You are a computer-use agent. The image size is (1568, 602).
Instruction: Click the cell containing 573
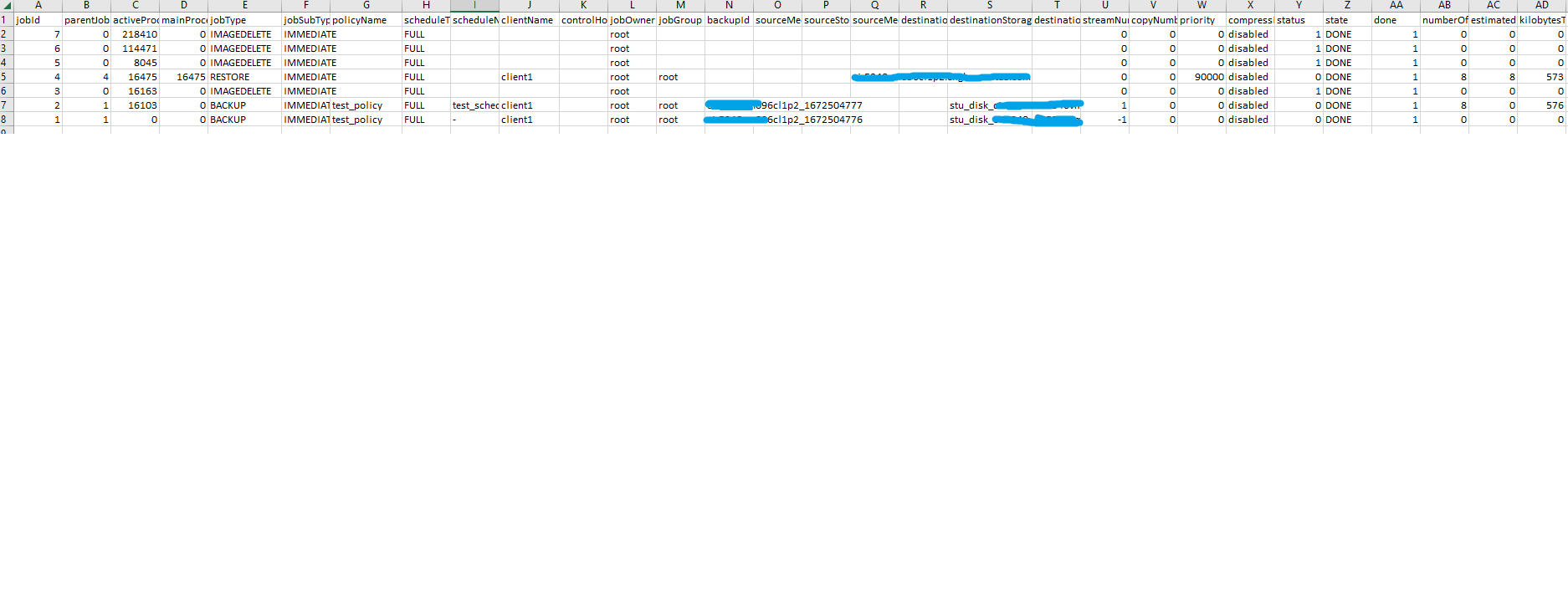click(x=1542, y=77)
